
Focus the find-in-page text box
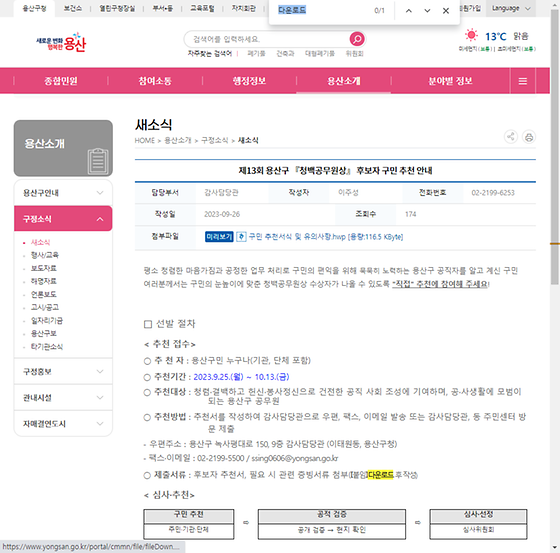tap(321, 10)
